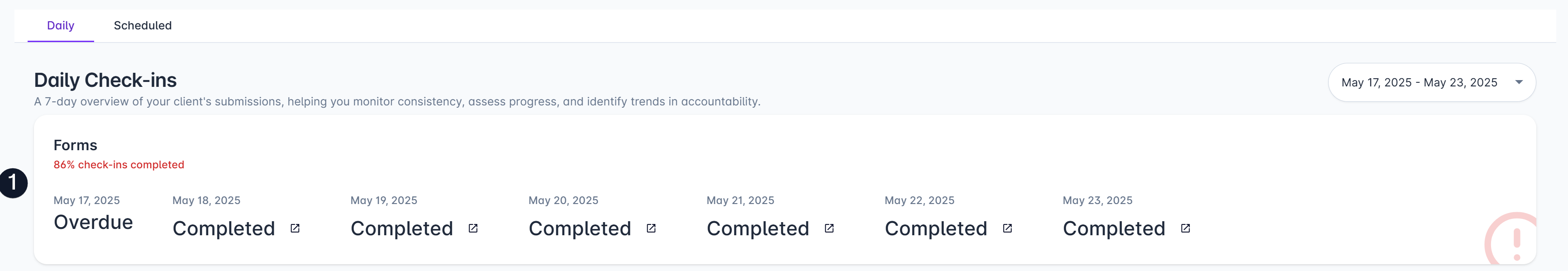Open the May 18, 2025 check-in external link icon
This screenshot has height=271, width=1568.
pos(295,228)
